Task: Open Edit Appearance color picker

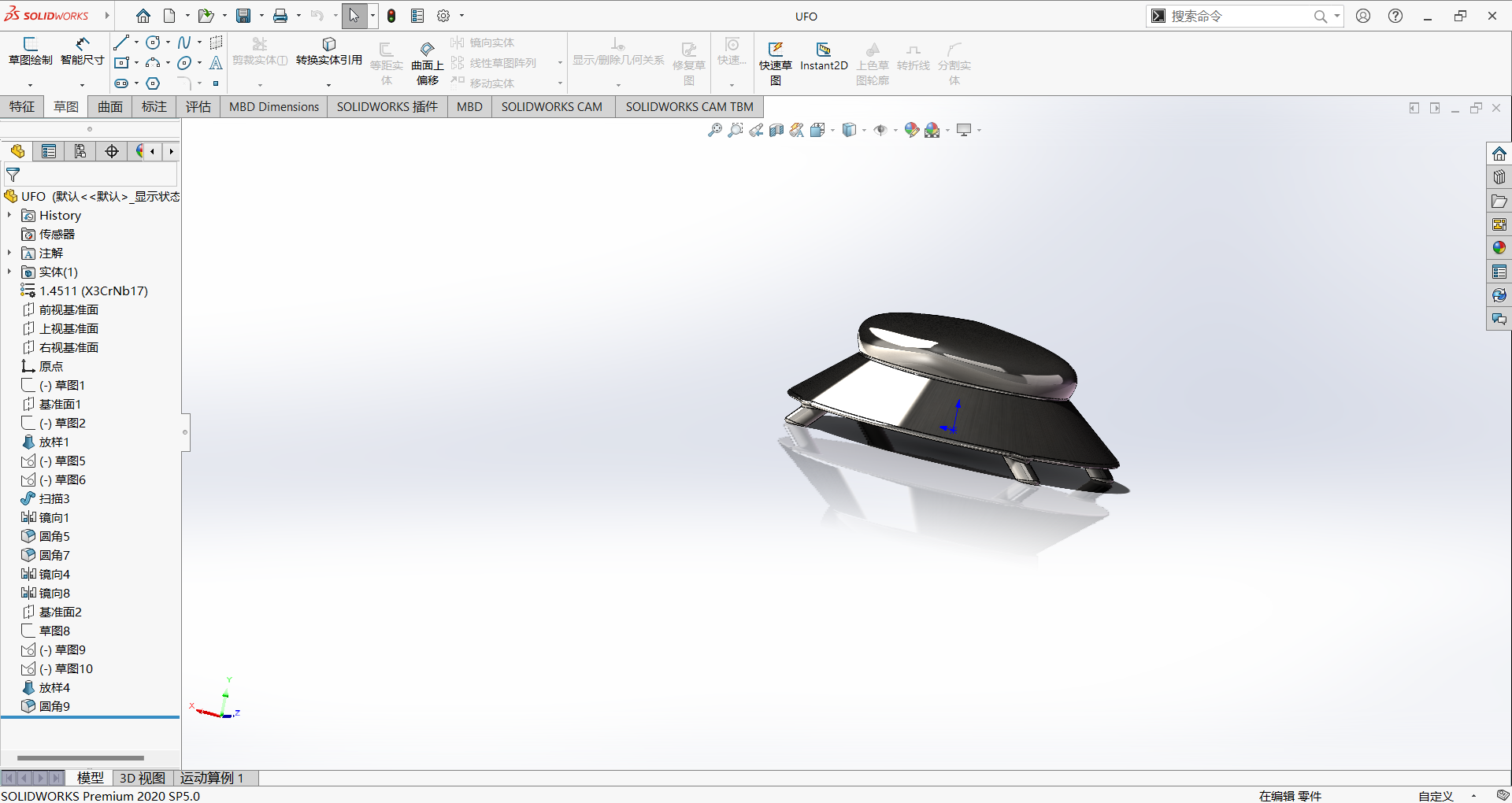Action: 912,129
